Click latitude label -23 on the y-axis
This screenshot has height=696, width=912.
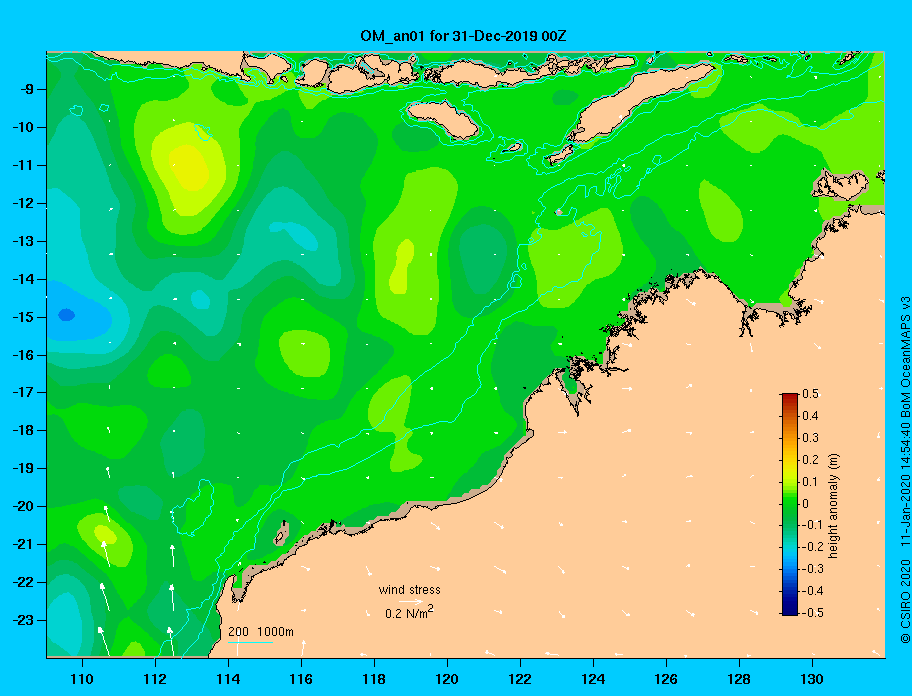pyautogui.click(x=23, y=620)
